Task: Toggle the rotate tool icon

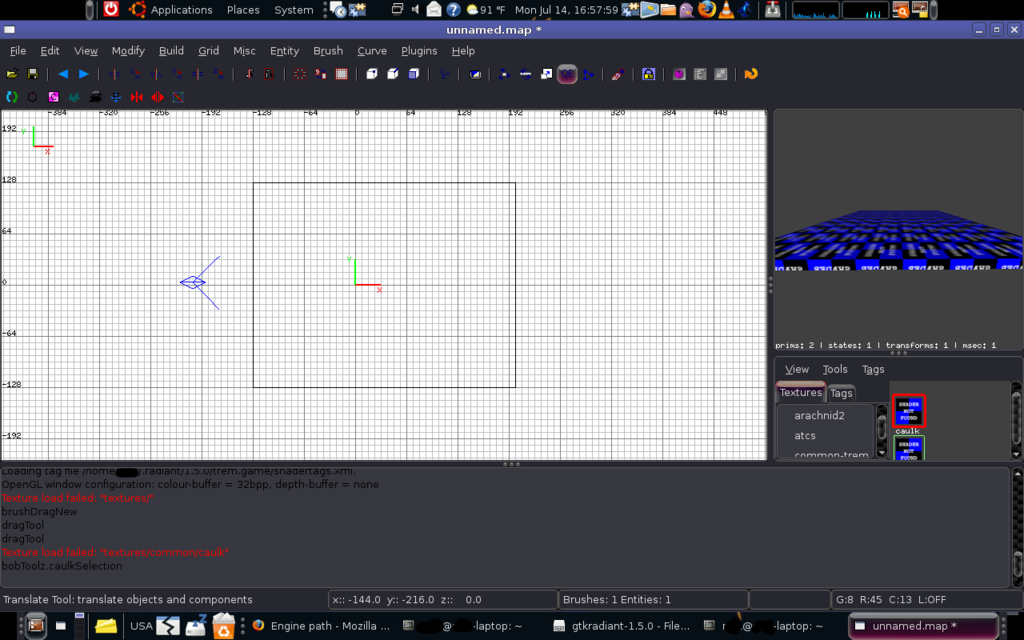Action: [525, 74]
